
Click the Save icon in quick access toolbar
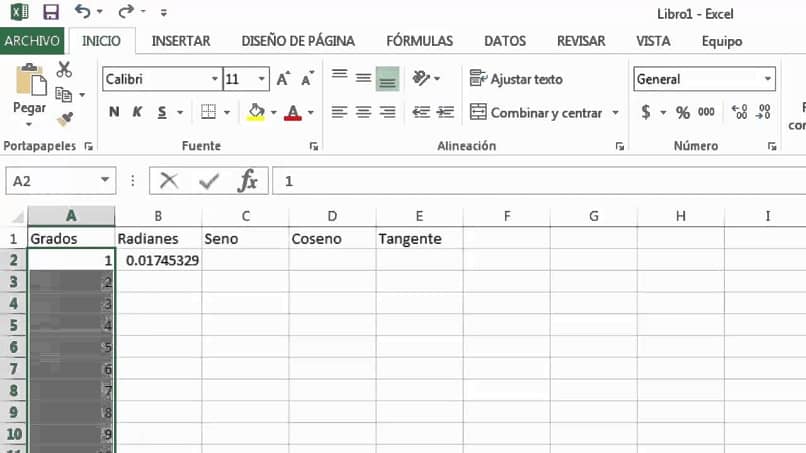[x=51, y=12]
